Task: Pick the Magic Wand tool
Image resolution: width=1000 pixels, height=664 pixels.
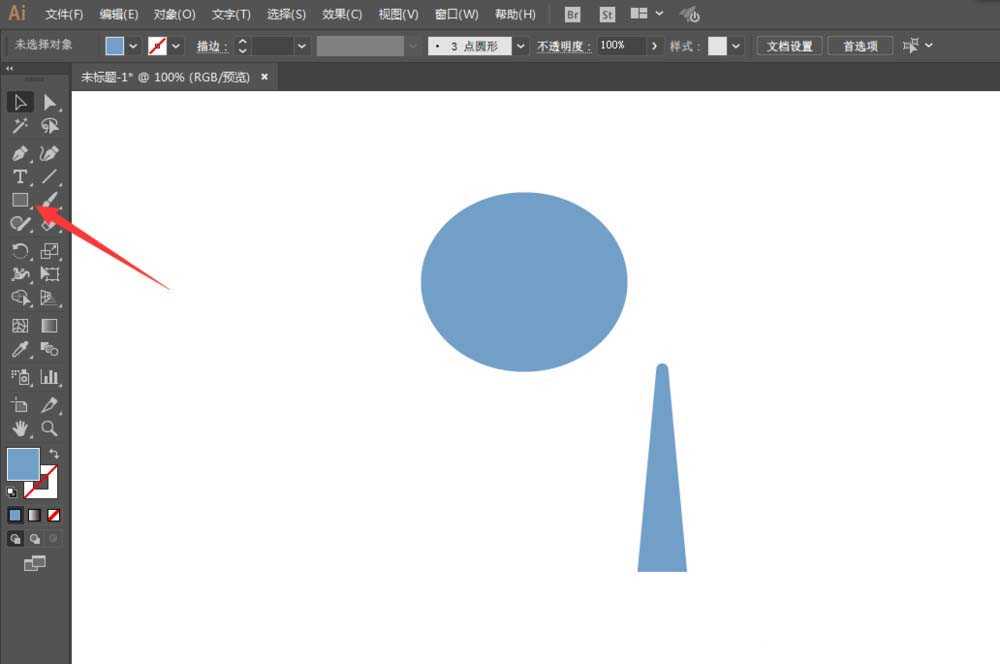Action: (x=20, y=126)
